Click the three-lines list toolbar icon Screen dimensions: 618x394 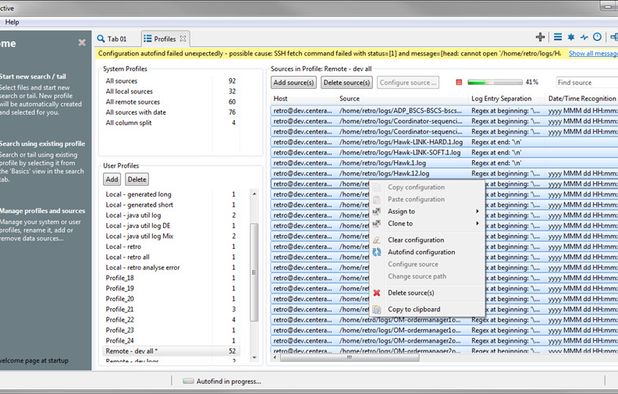coord(558,37)
